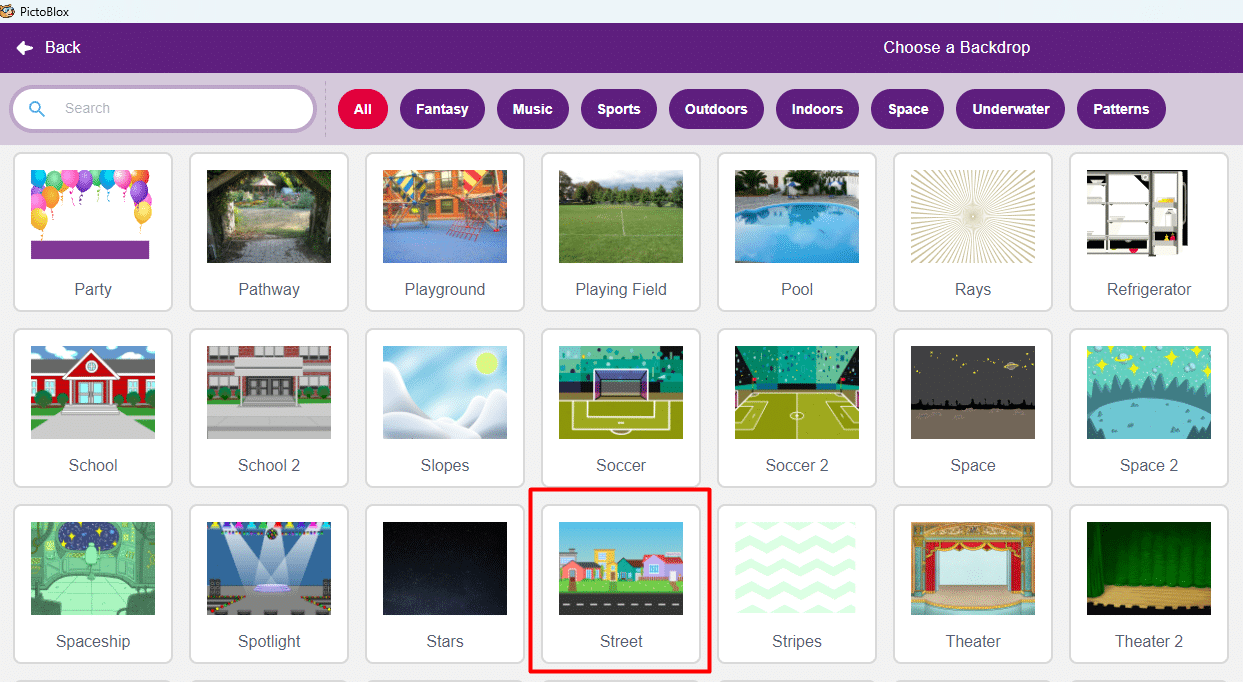Click the PictoBlox app icon in title bar
1243x682 pixels.
(x=8, y=11)
